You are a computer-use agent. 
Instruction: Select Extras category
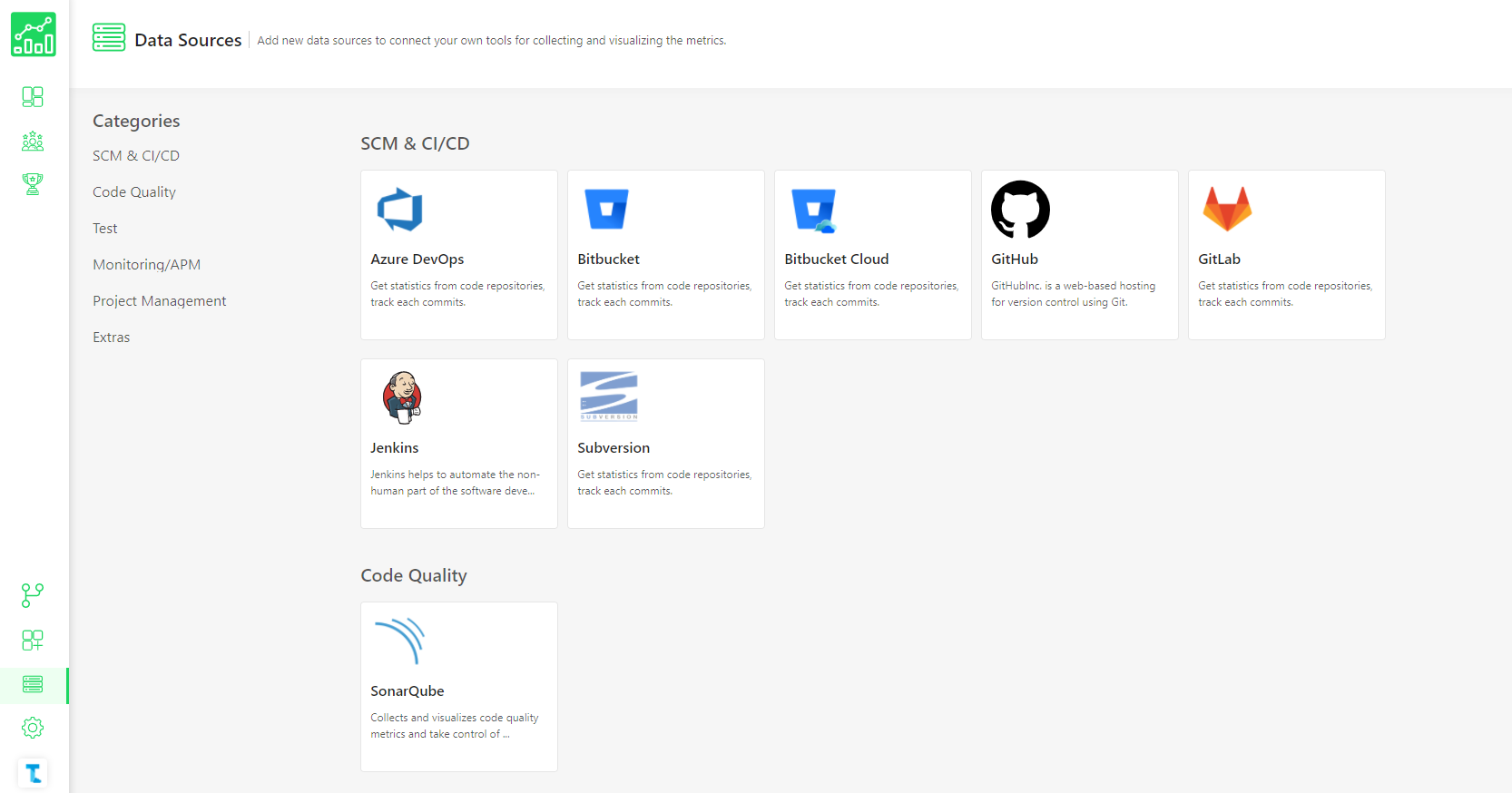click(x=112, y=338)
